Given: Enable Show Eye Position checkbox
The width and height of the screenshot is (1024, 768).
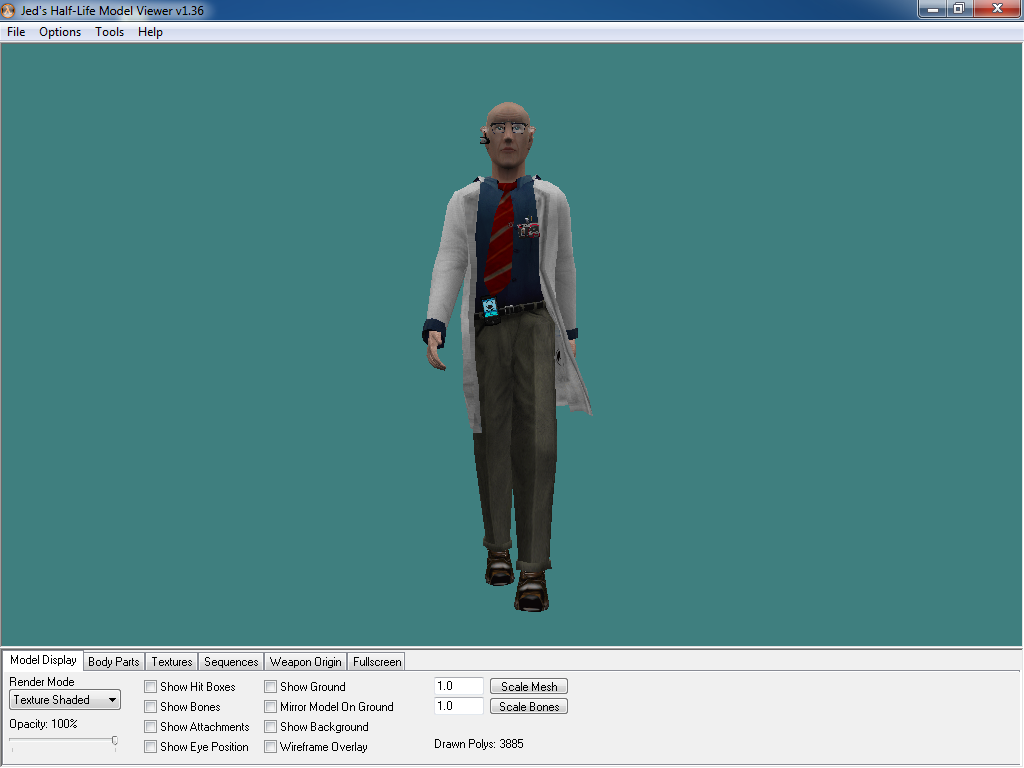Looking at the screenshot, I should point(151,747).
